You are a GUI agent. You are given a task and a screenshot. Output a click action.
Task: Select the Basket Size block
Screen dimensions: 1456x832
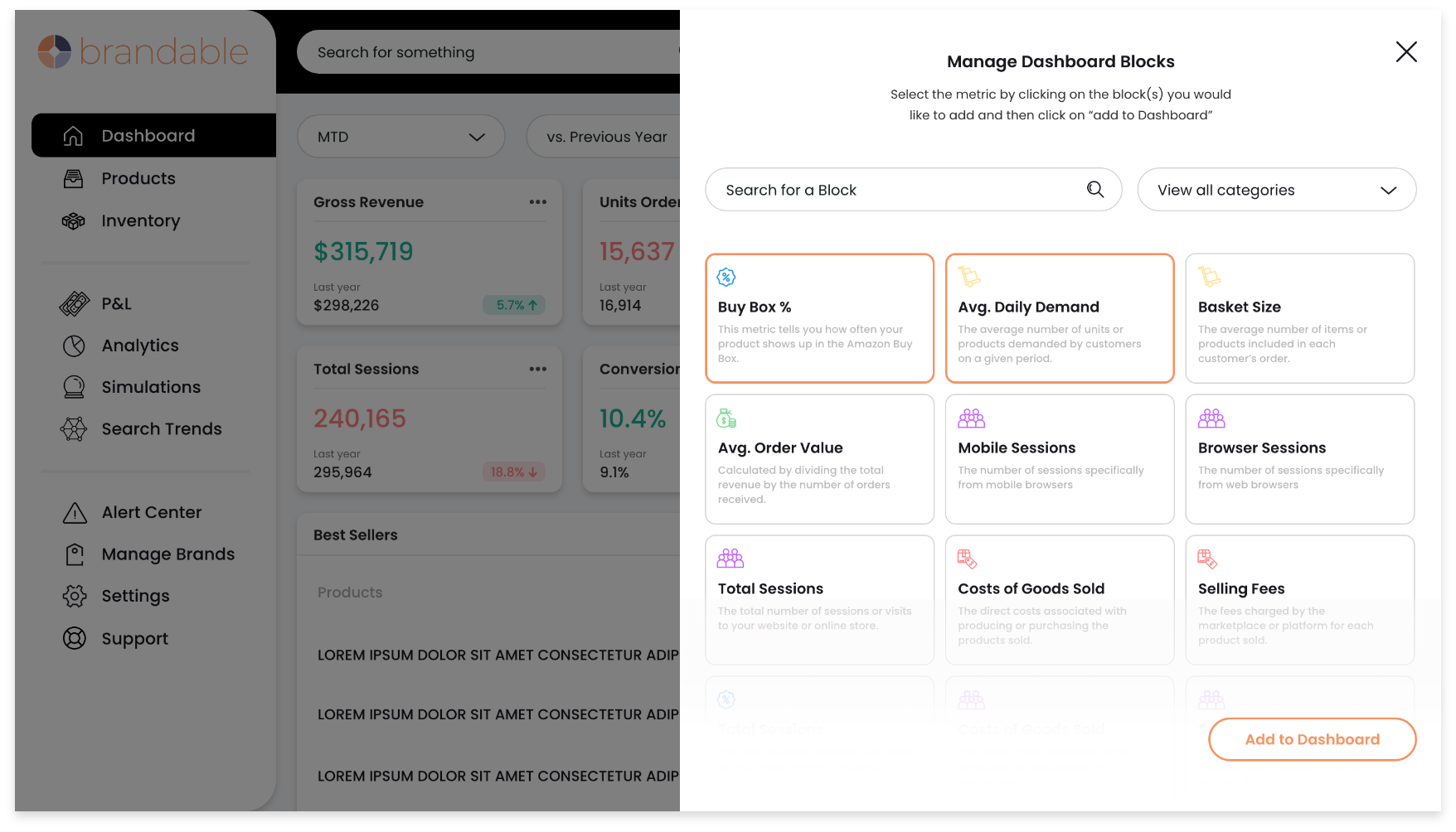pyautogui.click(x=1299, y=318)
